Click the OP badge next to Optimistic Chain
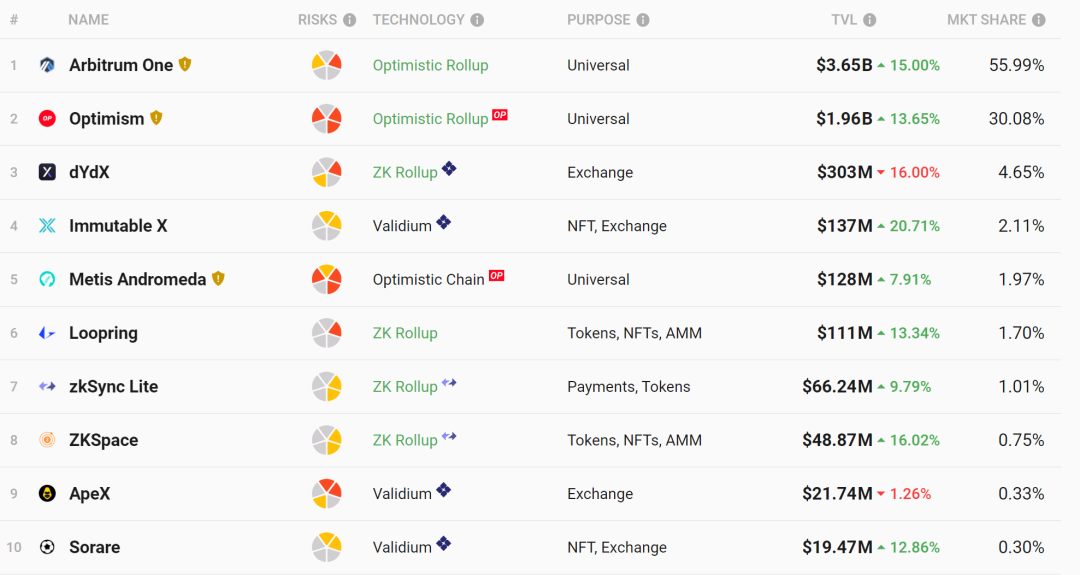The width and height of the screenshot is (1080, 575). 497,275
